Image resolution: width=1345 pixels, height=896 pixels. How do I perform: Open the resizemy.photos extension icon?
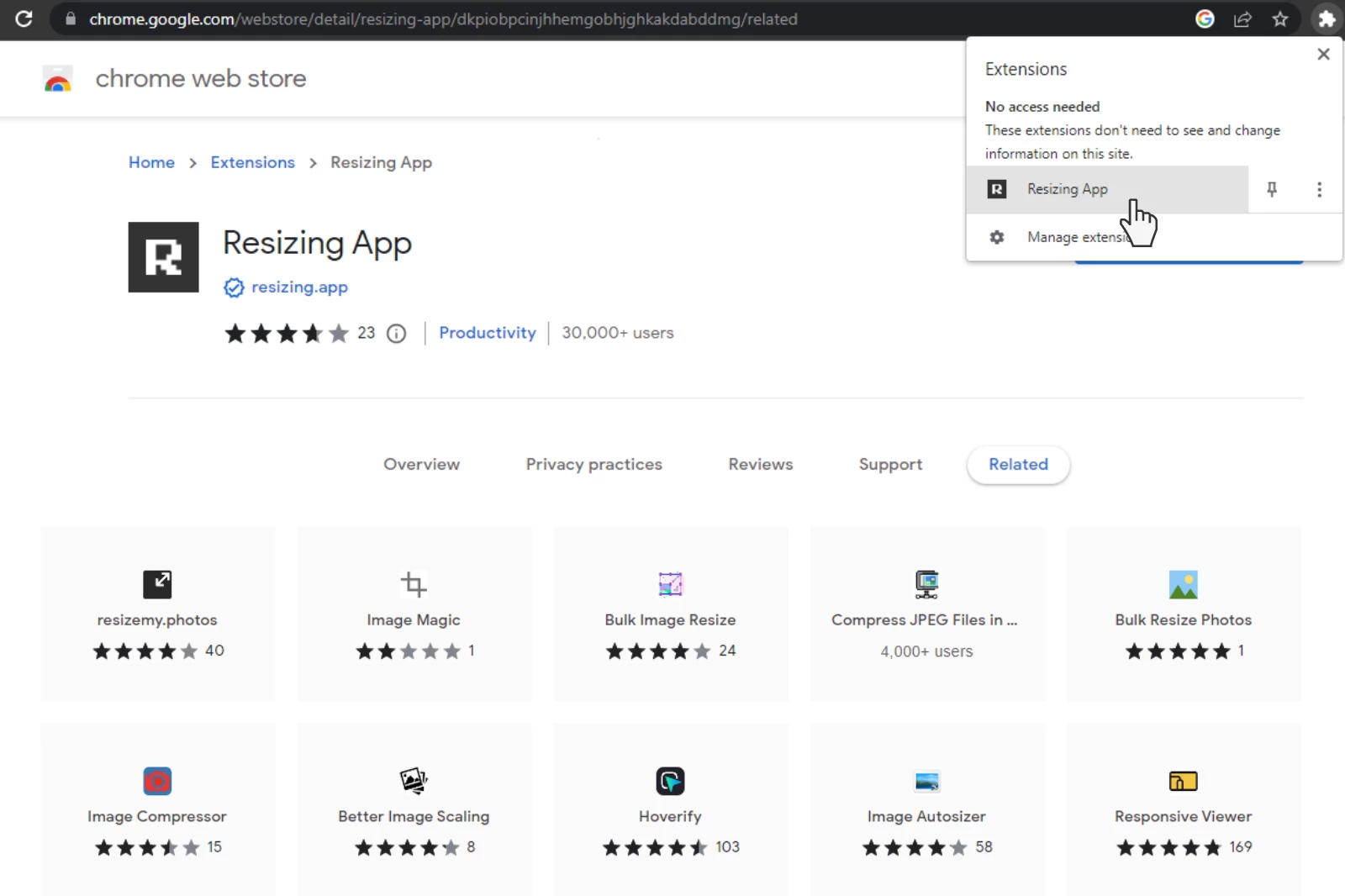point(157,584)
